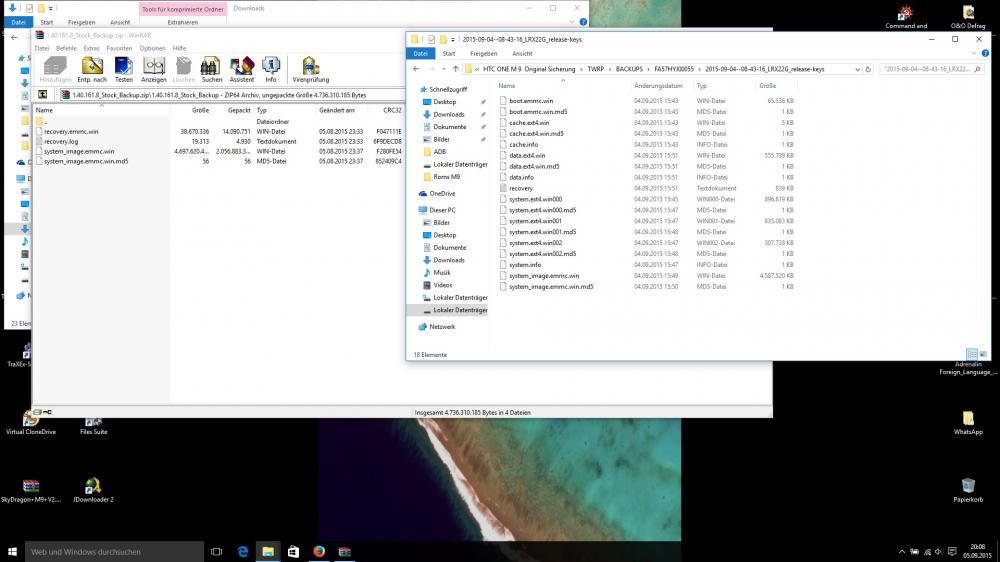
Task: Sort Explorer files by Änderungsdatum column
Action: (x=658, y=86)
